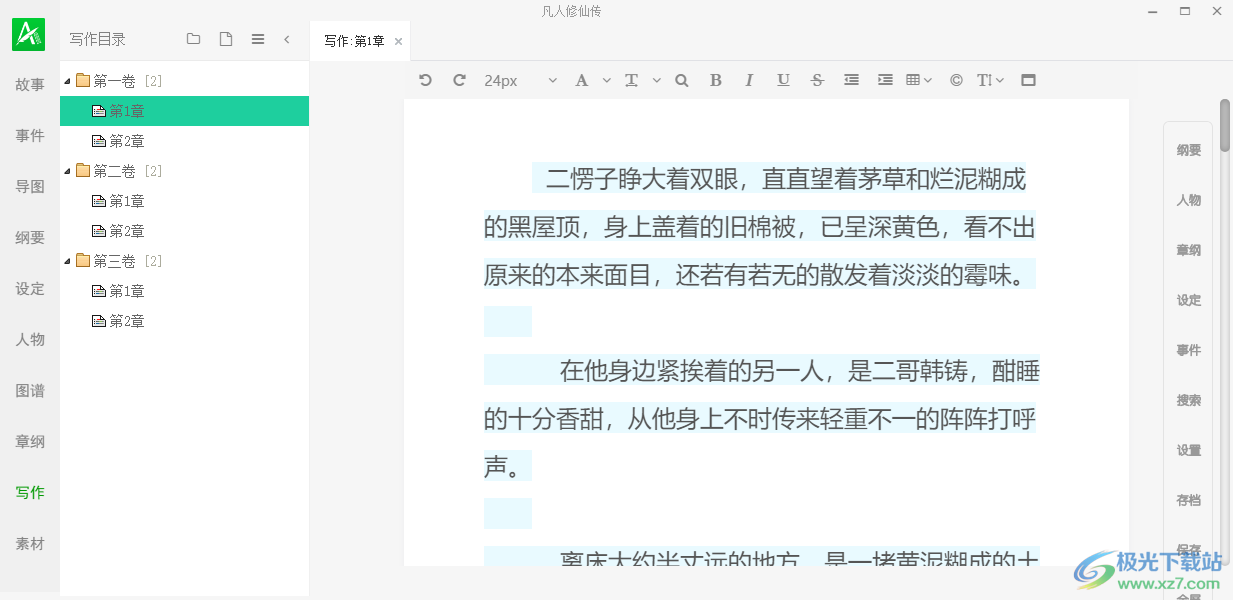Open 故事 in left sidebar

tap(30, 85)
